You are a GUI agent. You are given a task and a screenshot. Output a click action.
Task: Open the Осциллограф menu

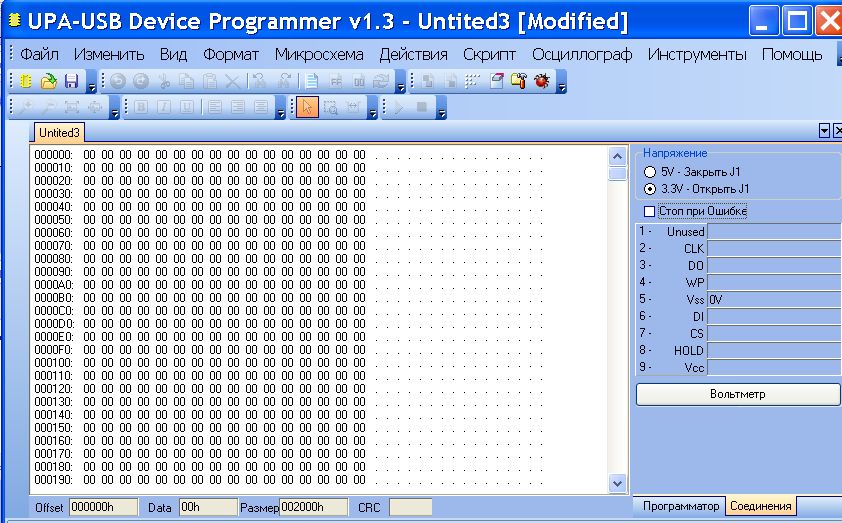click(582, 54)
